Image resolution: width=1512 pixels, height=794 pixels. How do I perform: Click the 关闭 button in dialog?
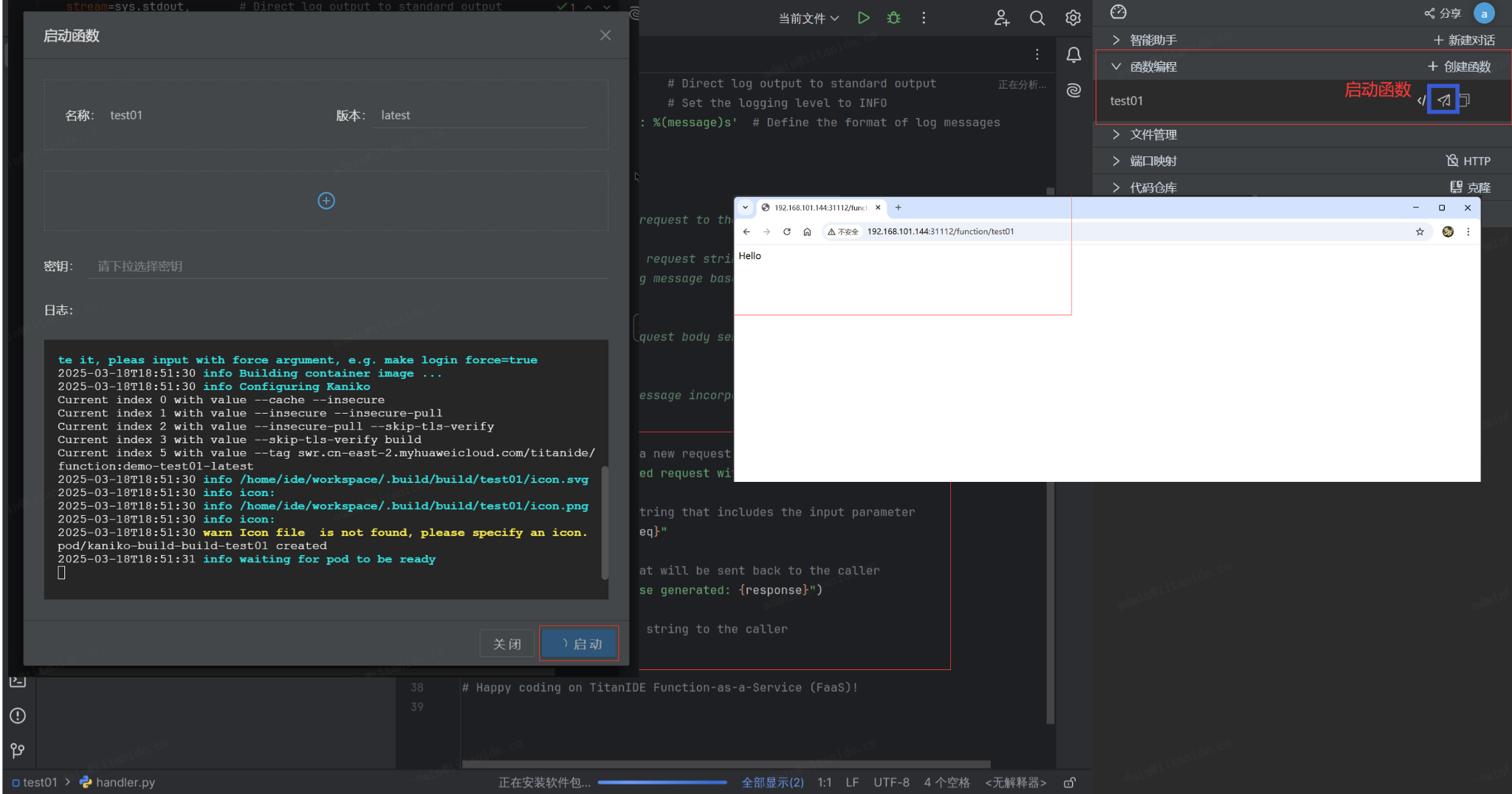click(507, 644)
